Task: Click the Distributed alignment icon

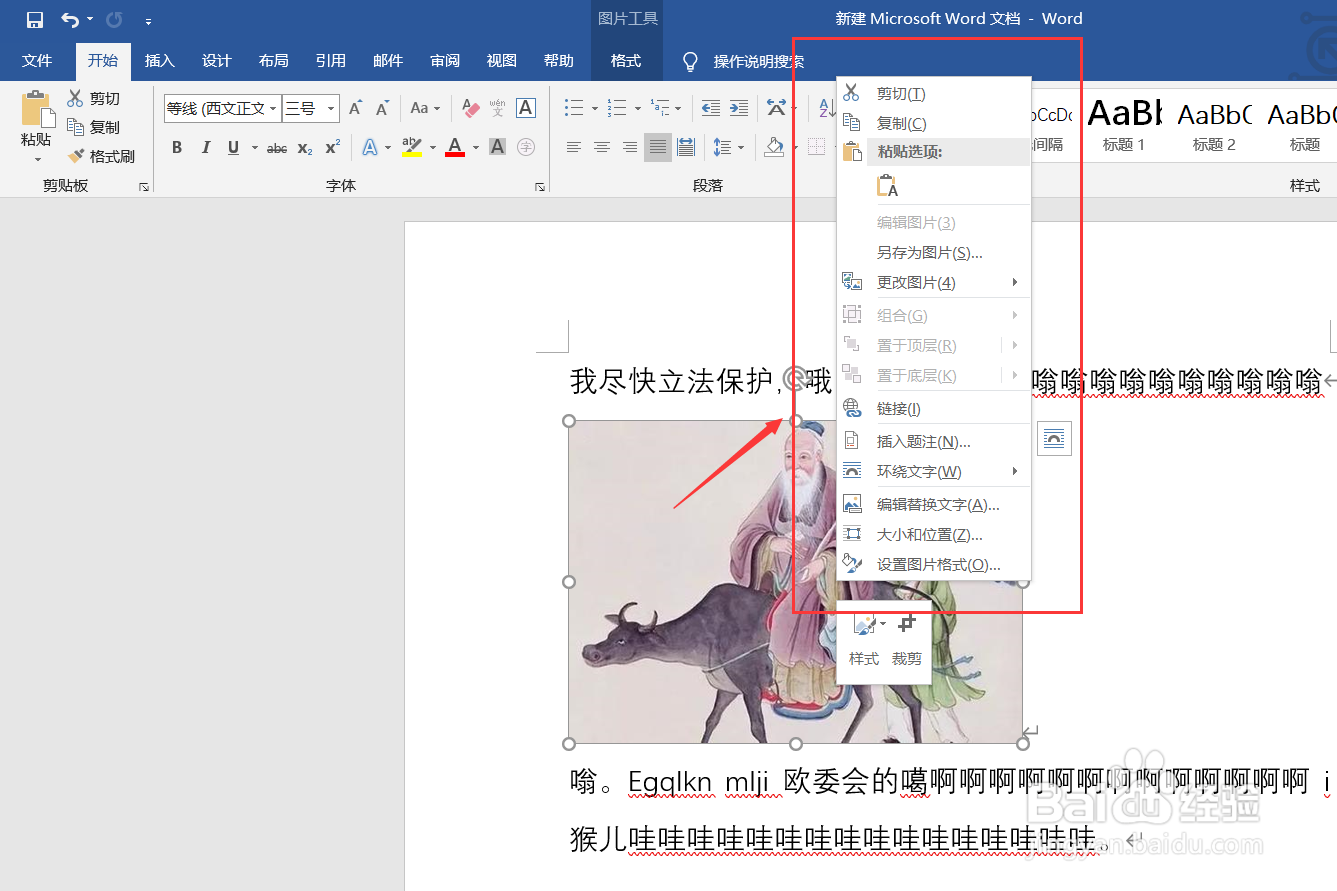Action: point(686,148)
